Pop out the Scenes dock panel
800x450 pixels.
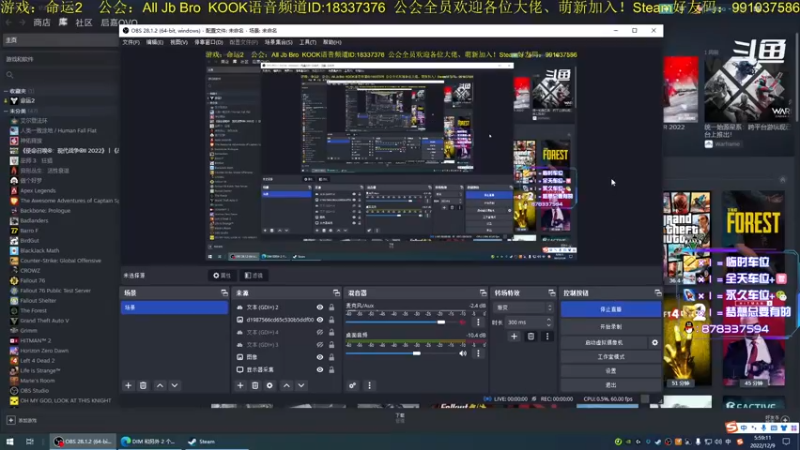pos(224,293)
